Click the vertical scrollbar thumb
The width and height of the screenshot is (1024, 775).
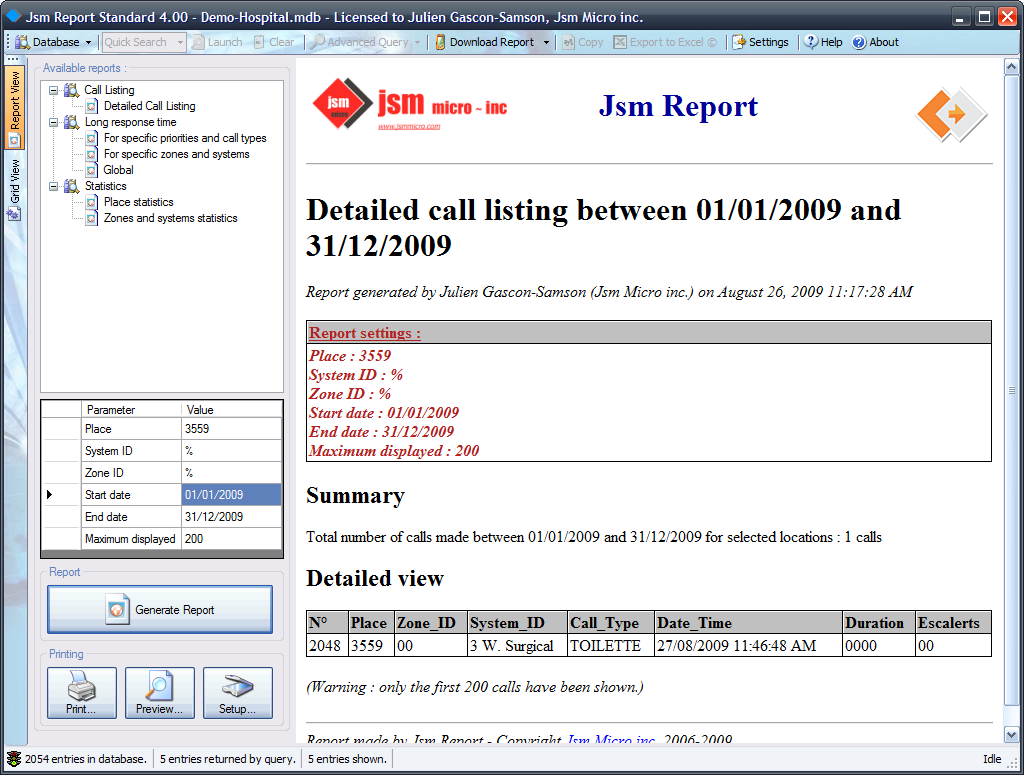pyautogui.click(x=1011, y=390)
